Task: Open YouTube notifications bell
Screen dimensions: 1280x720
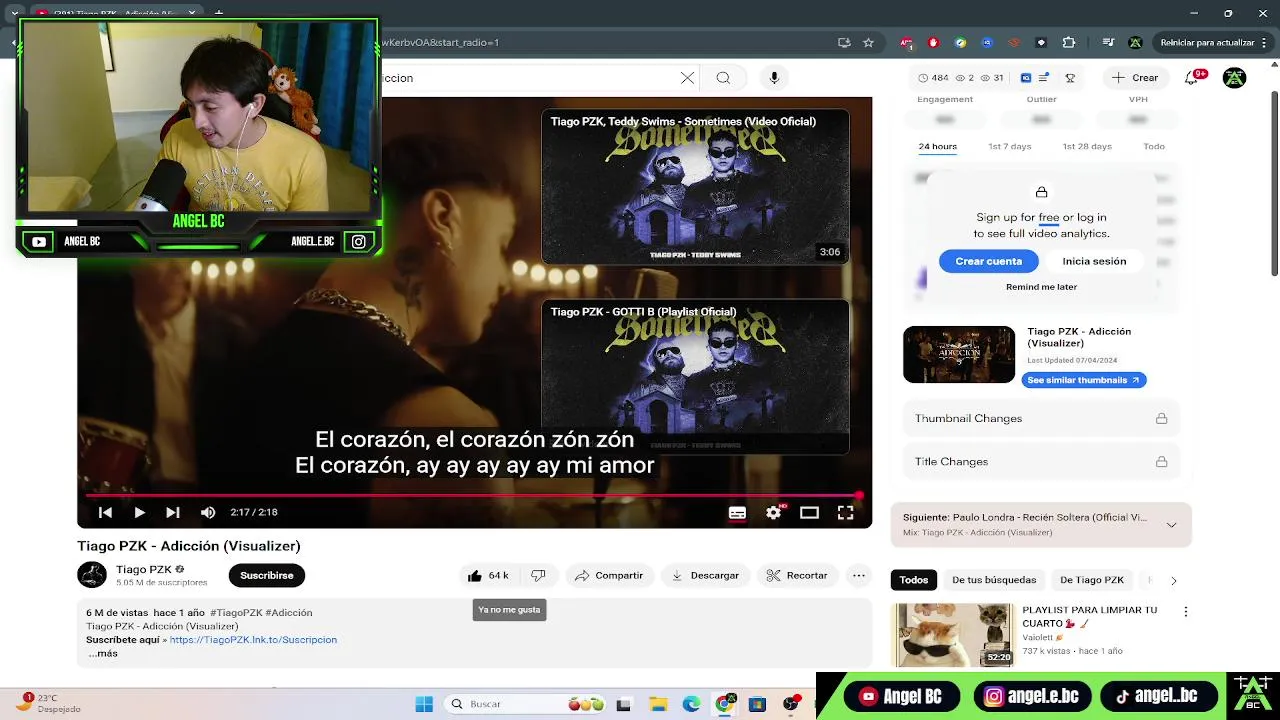Action: [1192, 78]
